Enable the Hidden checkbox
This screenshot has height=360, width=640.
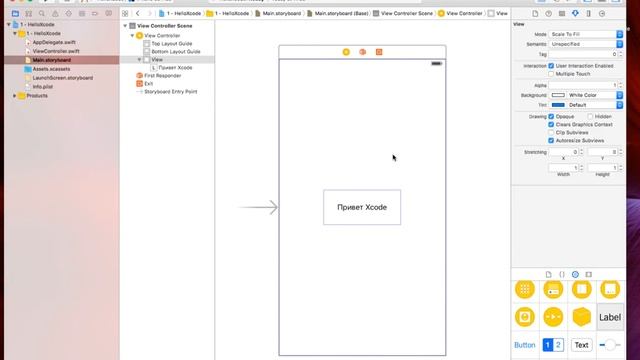(x=590, y=116)
